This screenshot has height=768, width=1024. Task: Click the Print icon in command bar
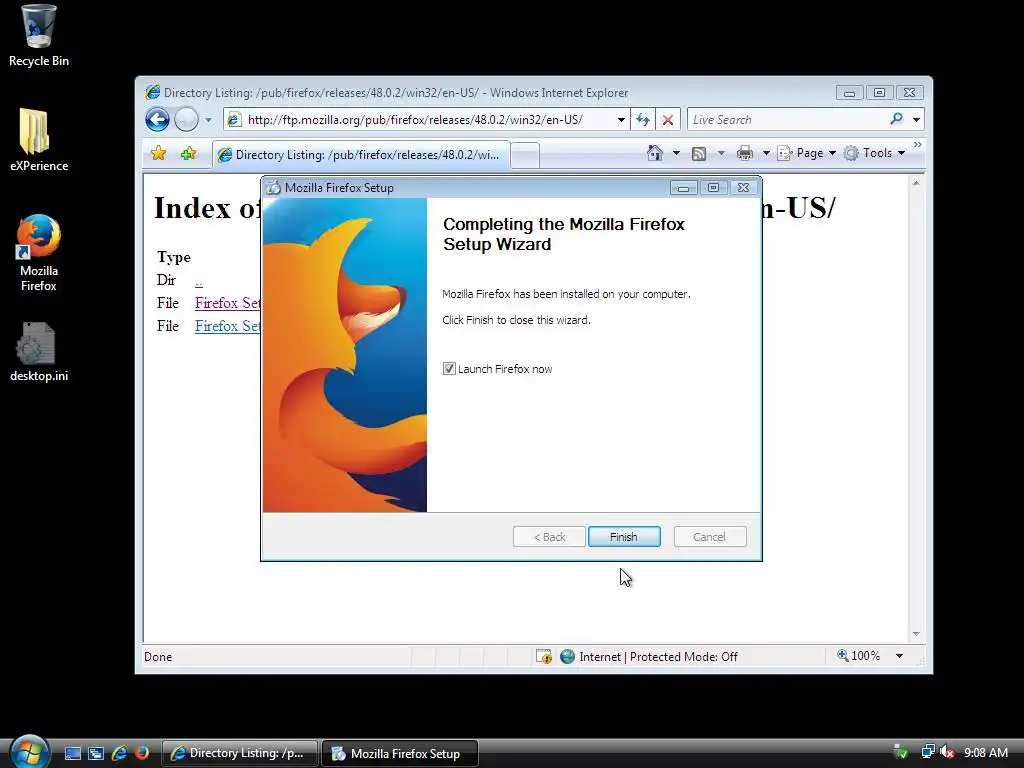pyautogui.click(x=744, y=153)
